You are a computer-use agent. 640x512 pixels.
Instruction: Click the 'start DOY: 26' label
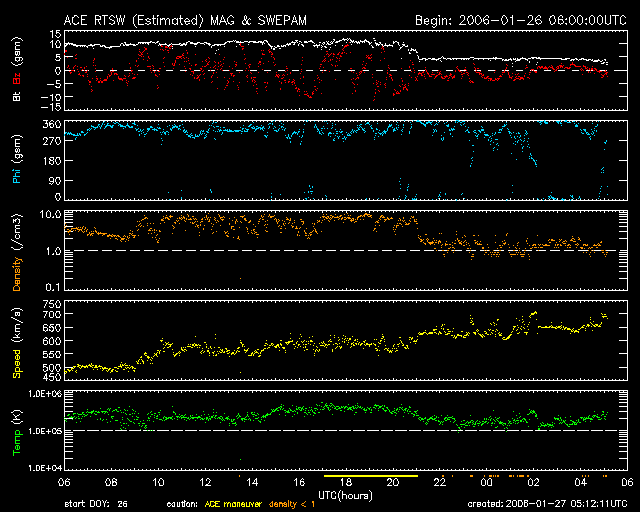coord(96,503)
